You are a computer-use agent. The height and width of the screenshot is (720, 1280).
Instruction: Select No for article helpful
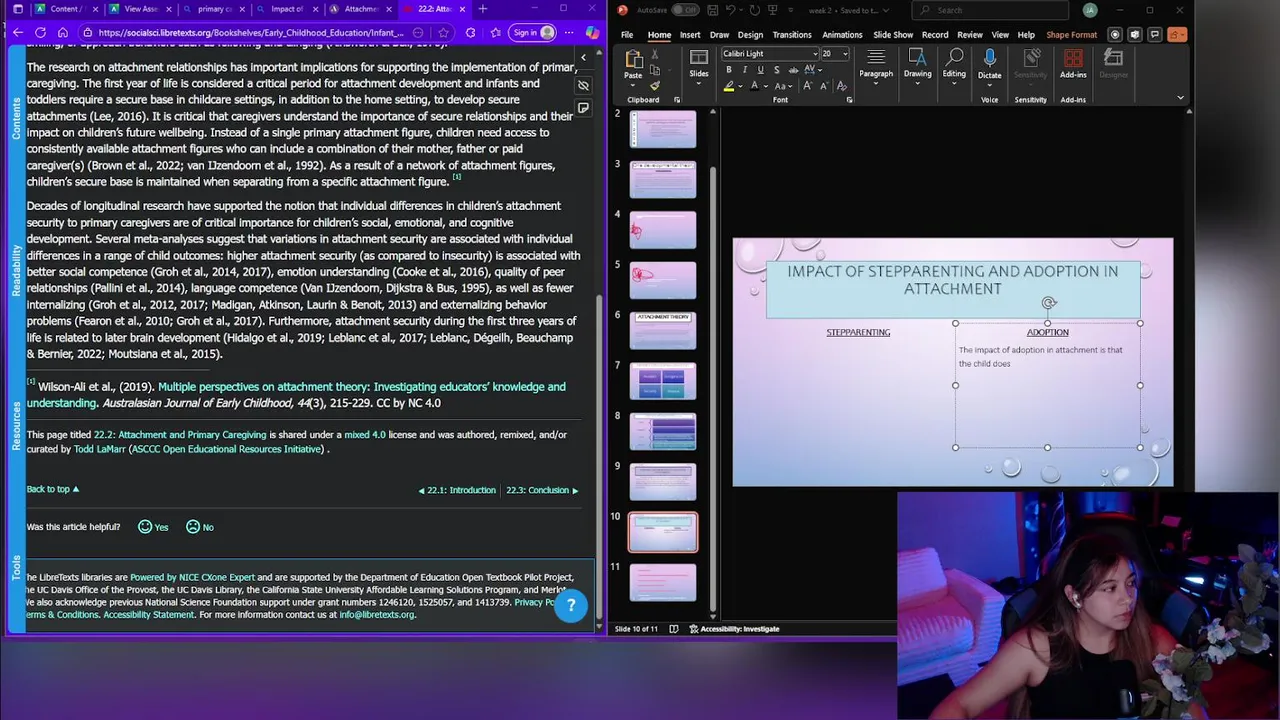200,527
